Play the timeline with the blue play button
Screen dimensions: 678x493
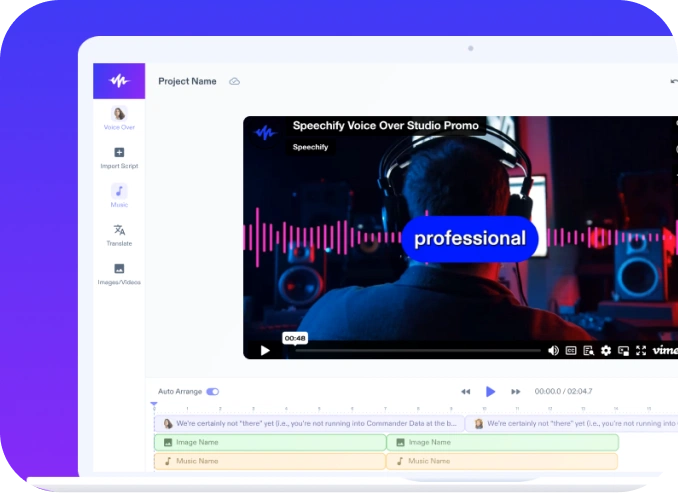pos(490,391)
